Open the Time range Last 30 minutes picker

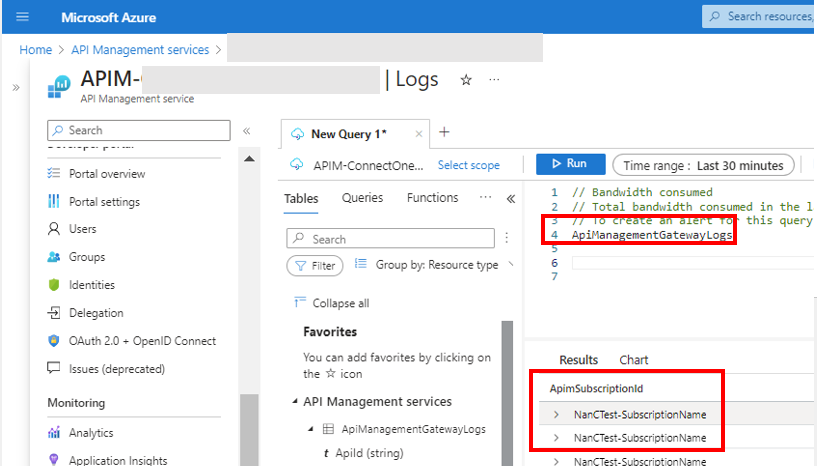tap(703, 166)
